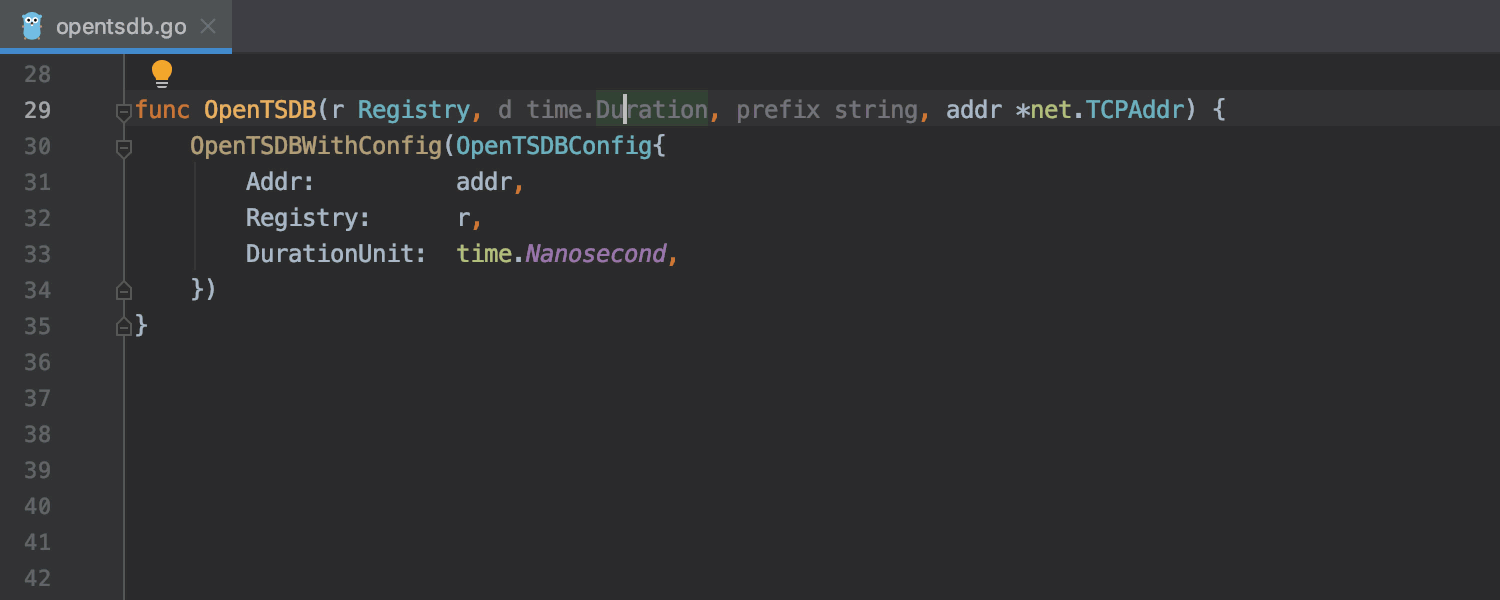This screenshot has height=600, width=1500.
Task: Click line number 29 in the gutter
Action: point(37,110)
